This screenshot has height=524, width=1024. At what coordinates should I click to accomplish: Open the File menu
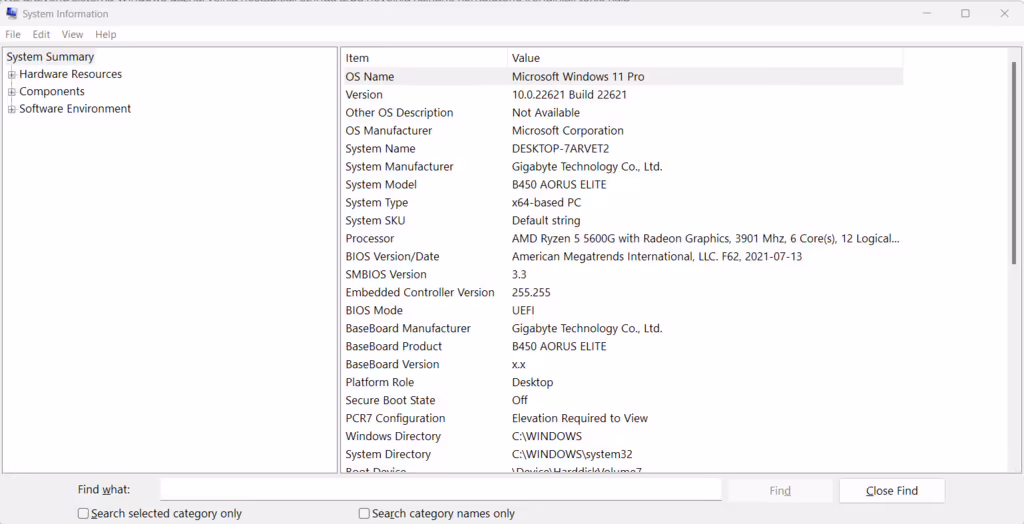pyautogui.click(x=13, y=35)
